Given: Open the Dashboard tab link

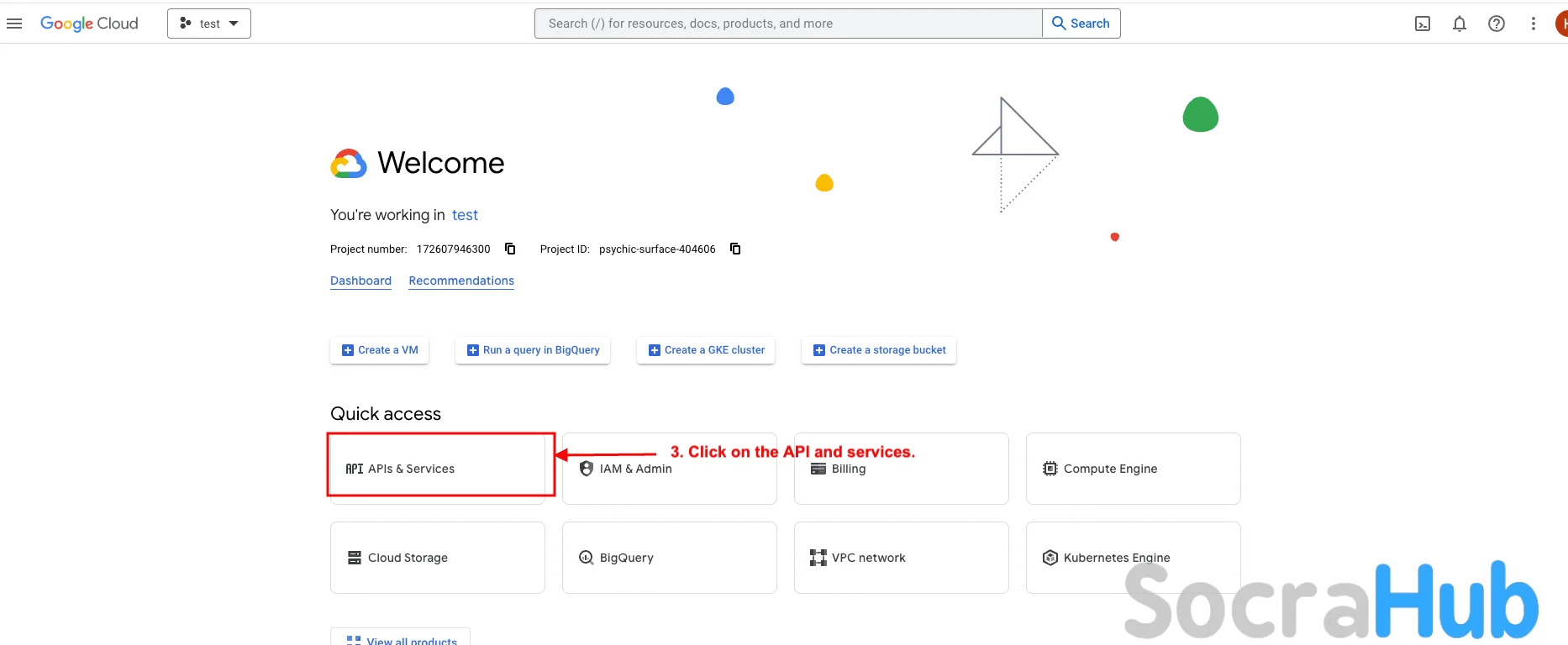Looking at the screenshot, I should pos(360,281).
